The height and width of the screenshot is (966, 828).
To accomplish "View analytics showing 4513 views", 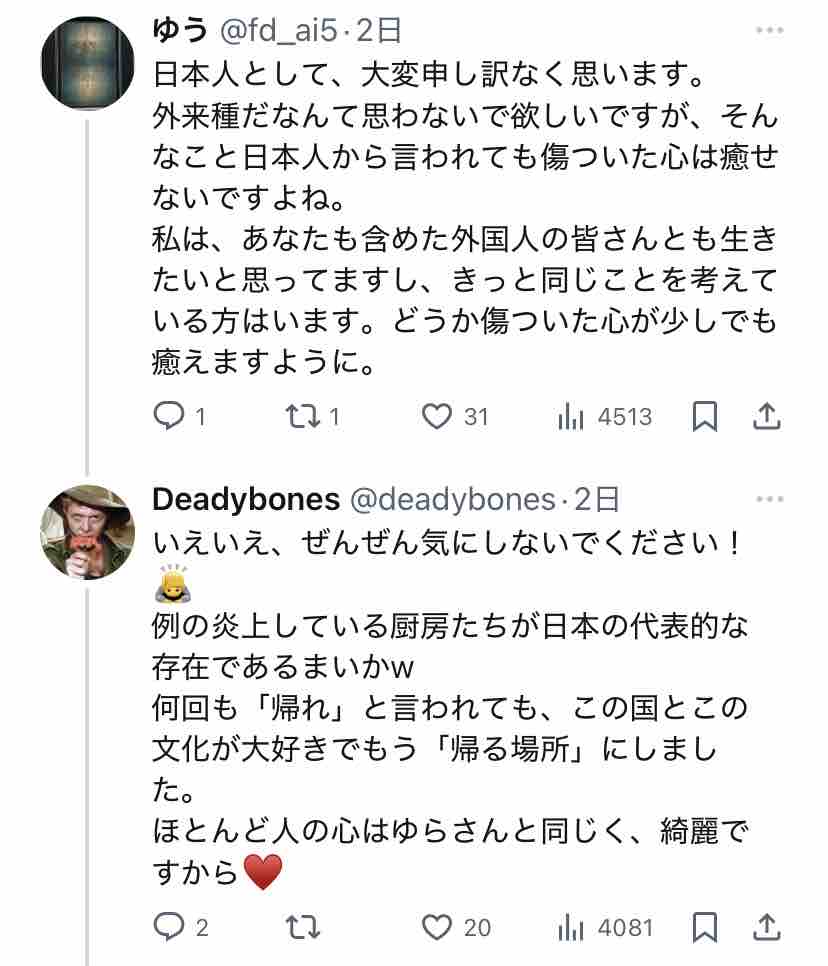I will 571,416.
